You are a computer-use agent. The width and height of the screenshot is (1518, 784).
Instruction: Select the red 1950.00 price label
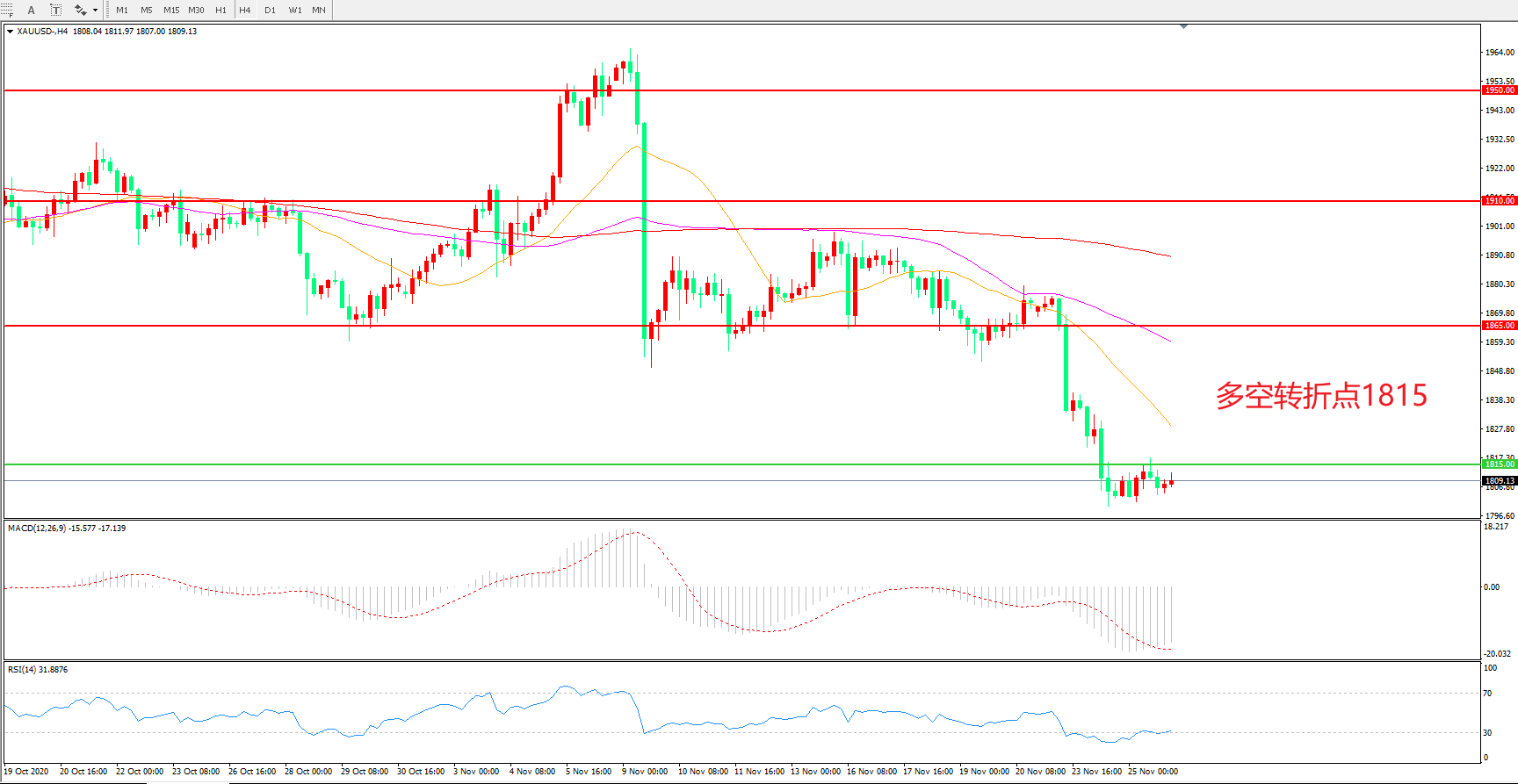(1499, 90)
